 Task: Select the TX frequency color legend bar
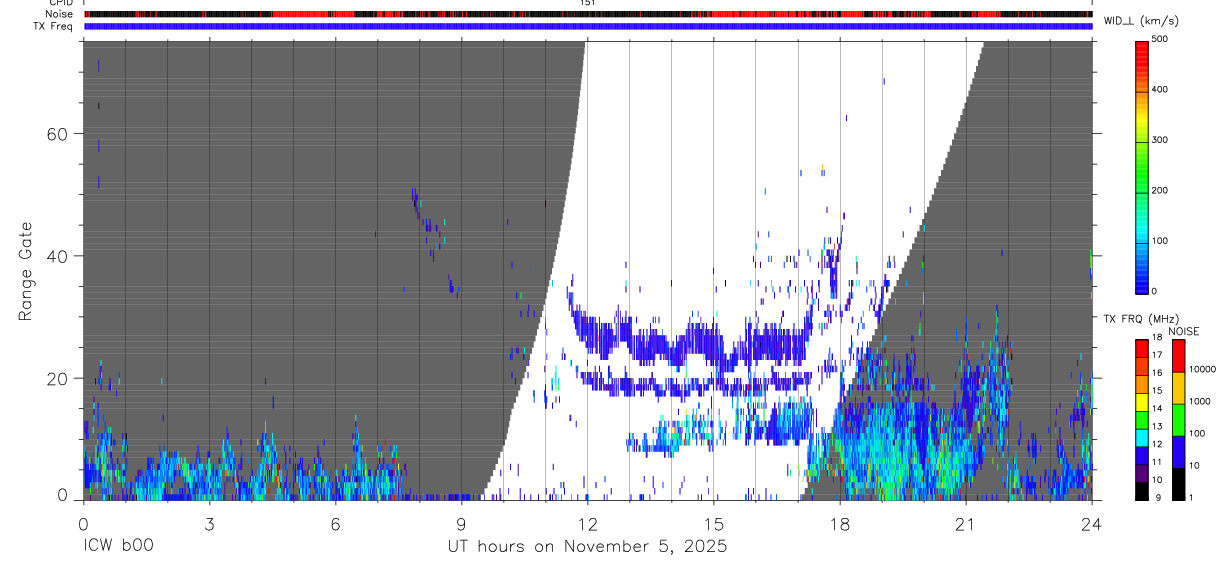[x=1141, y=420]
